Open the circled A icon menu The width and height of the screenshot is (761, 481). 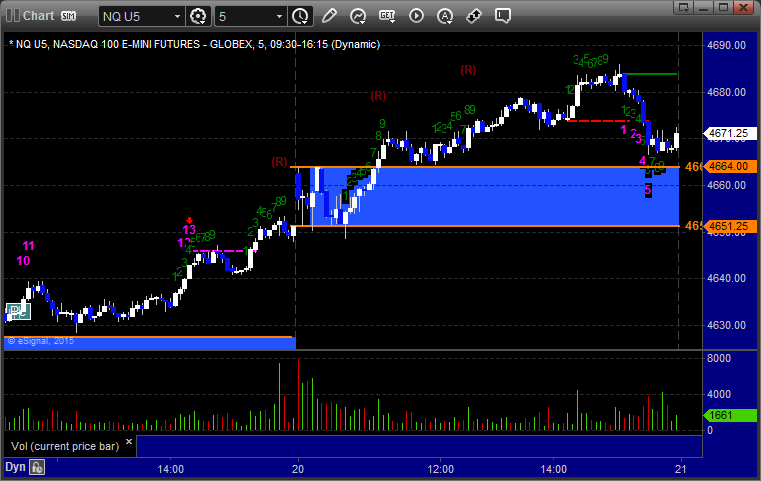(x=445, y=16)
